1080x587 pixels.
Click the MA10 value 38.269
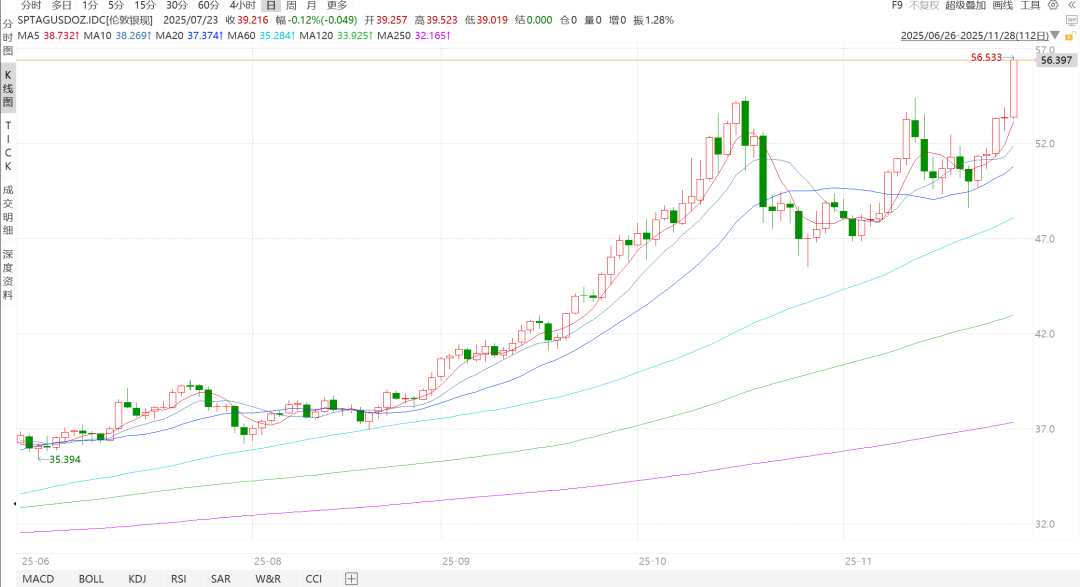(133, 35)
